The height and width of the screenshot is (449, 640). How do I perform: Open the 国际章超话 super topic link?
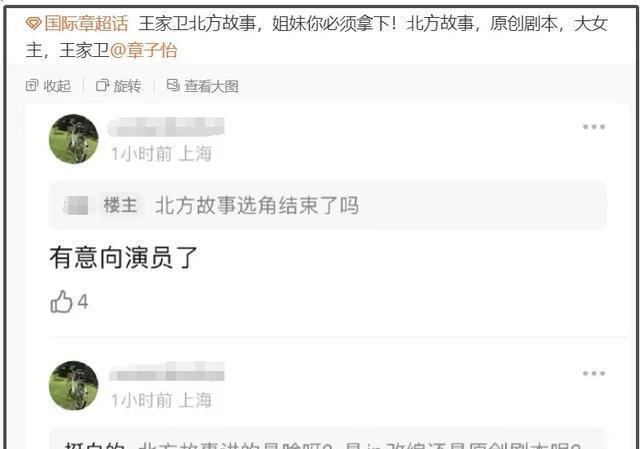[x=86, y=23]
